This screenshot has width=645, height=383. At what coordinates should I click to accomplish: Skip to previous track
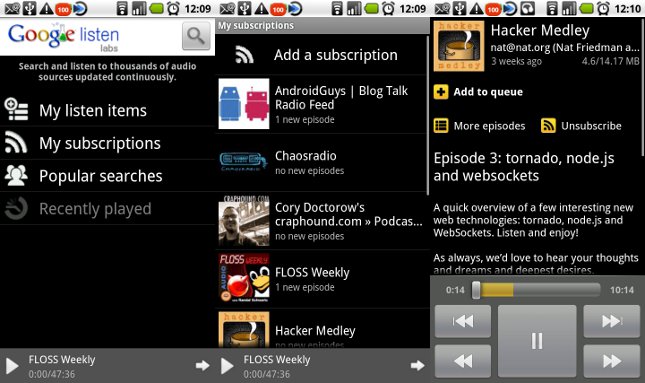click(x=463, y=321)
